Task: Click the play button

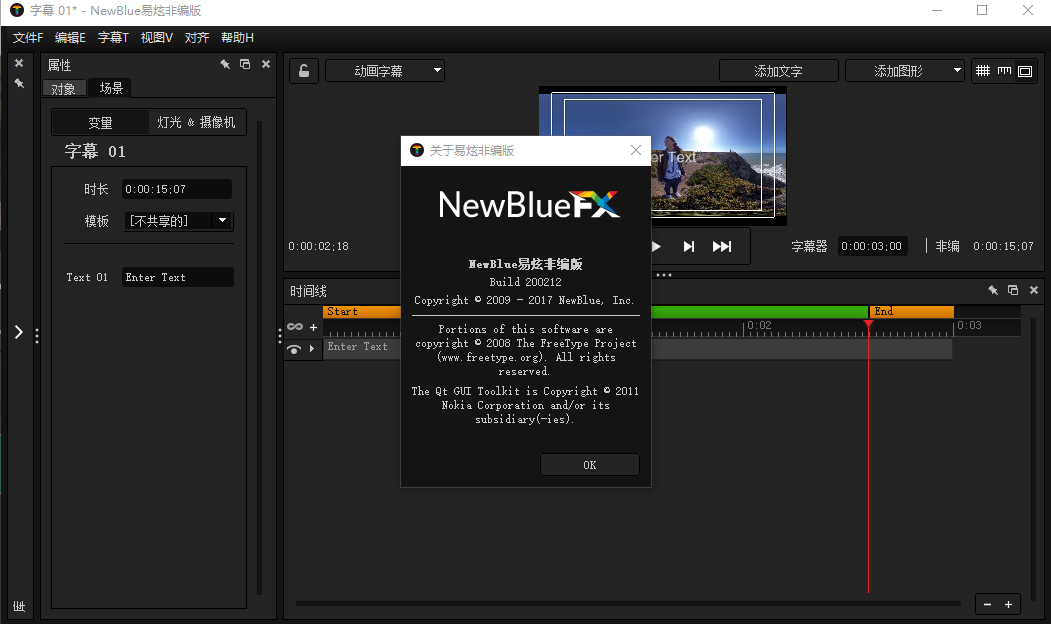Action: (656, 247)
